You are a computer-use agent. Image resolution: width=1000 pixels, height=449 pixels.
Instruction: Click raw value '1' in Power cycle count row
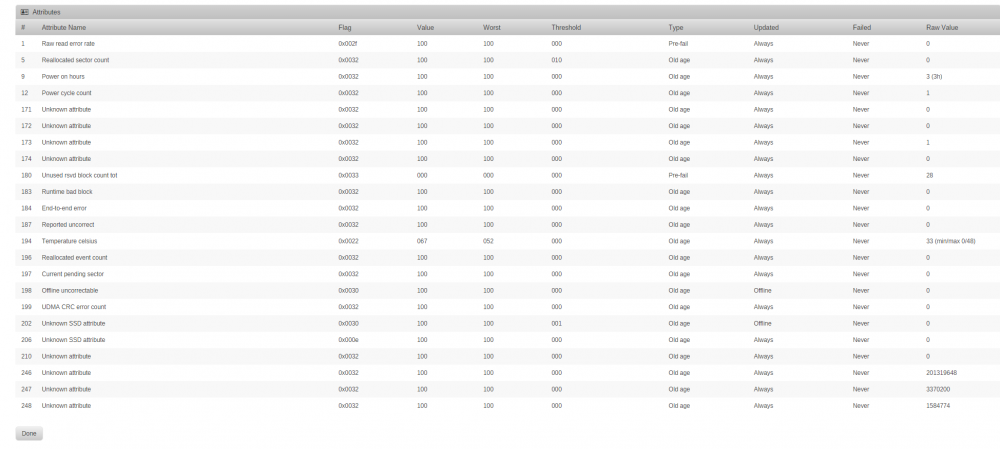(928, 93)
